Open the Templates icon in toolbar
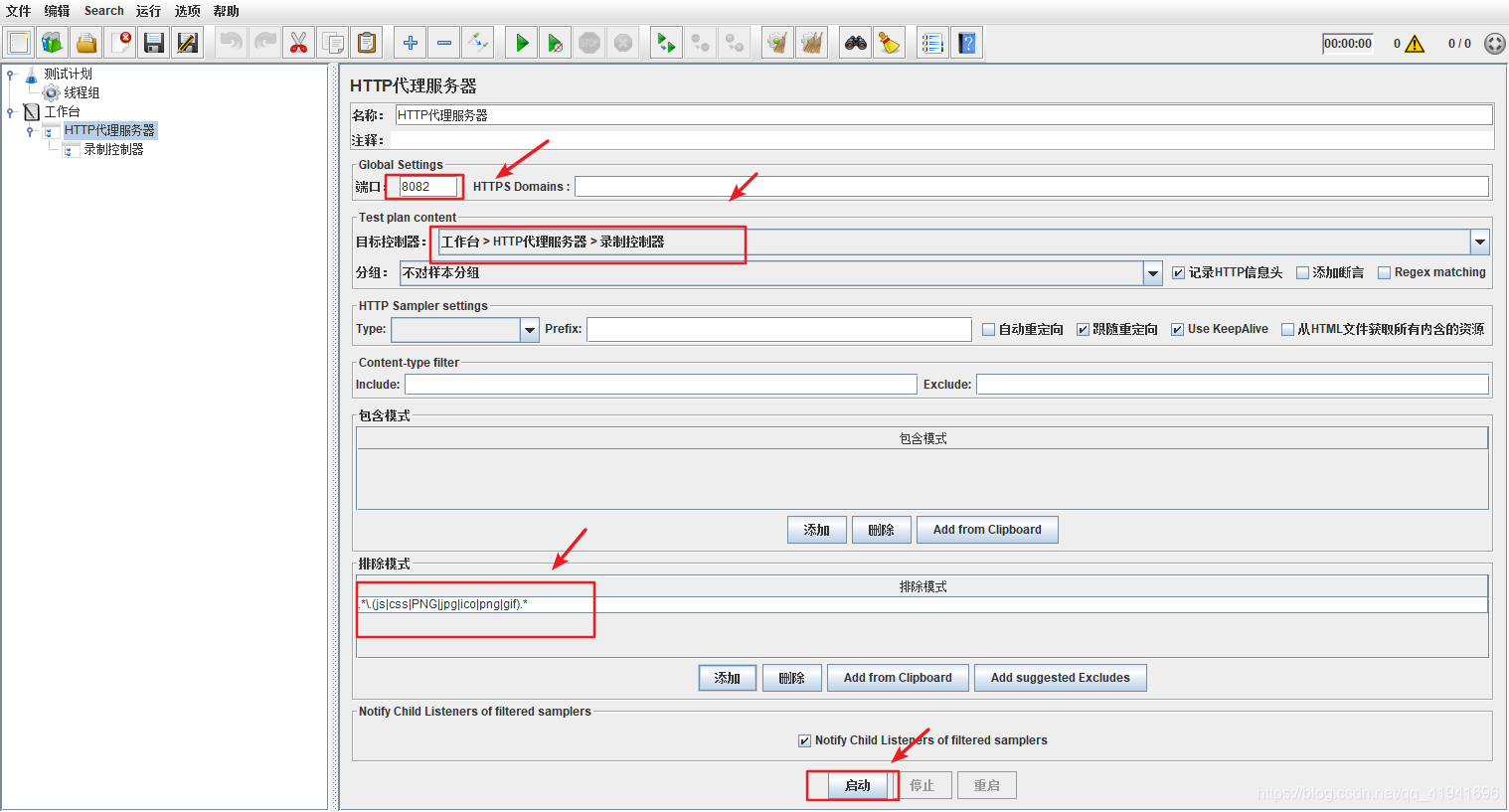Screen dimensions: 1509x812 (x=53, y=43)
